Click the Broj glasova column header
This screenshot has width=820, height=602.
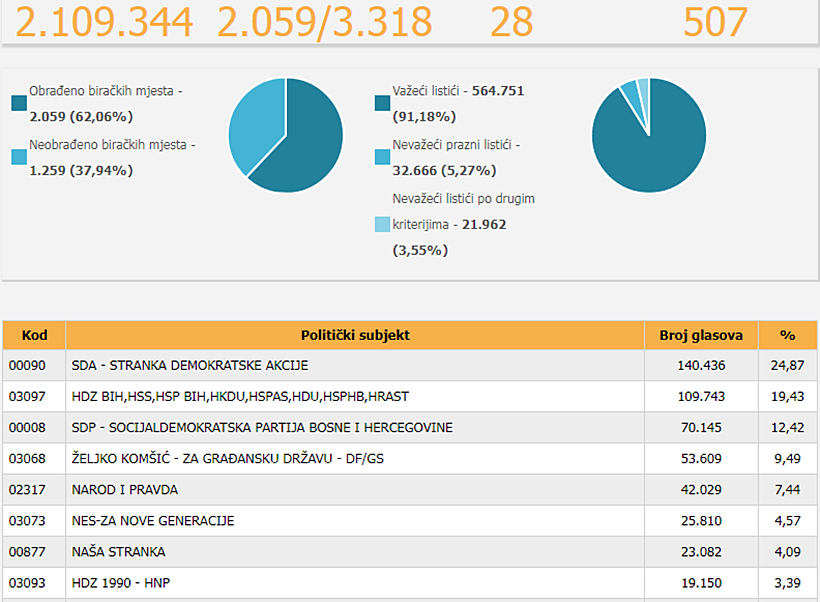[701, 335]
